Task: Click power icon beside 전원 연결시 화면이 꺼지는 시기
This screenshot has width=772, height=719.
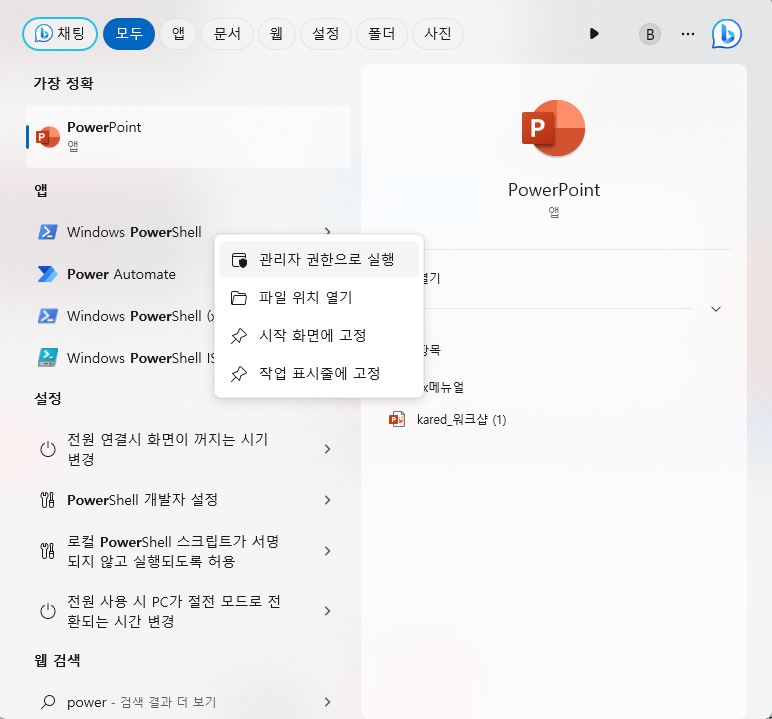Action: [48, 449]
